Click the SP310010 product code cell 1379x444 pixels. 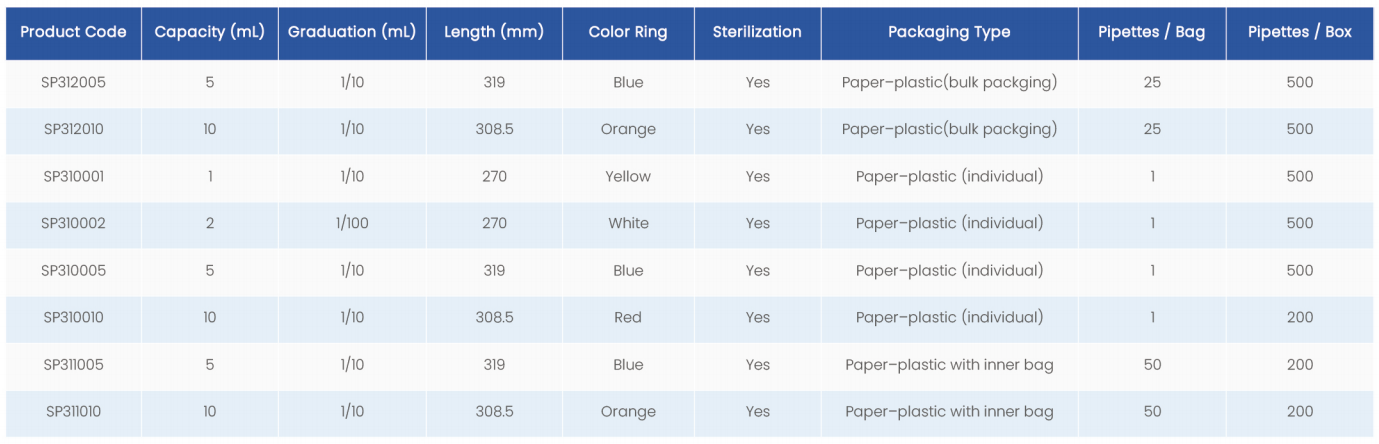(x=74, y=317)
